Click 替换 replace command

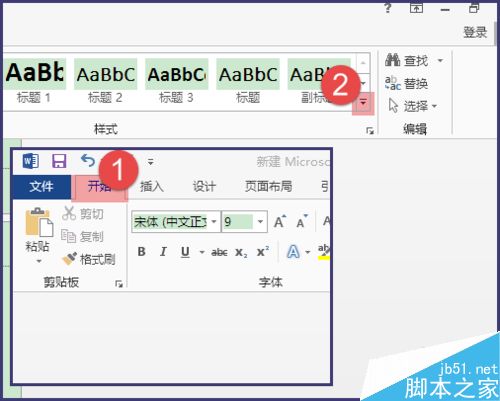[407, 83]
